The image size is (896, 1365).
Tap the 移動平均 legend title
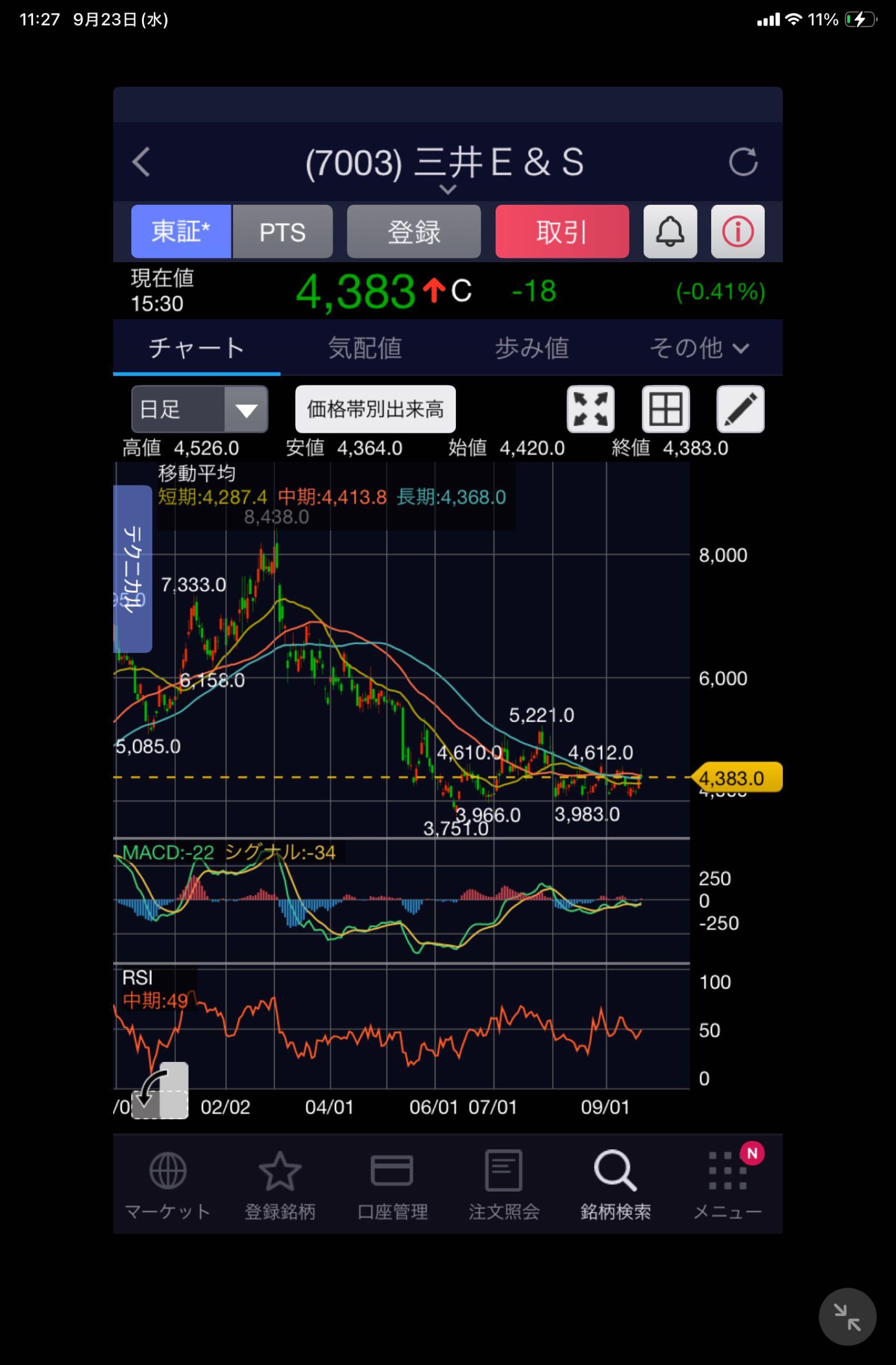pos(197,473)
